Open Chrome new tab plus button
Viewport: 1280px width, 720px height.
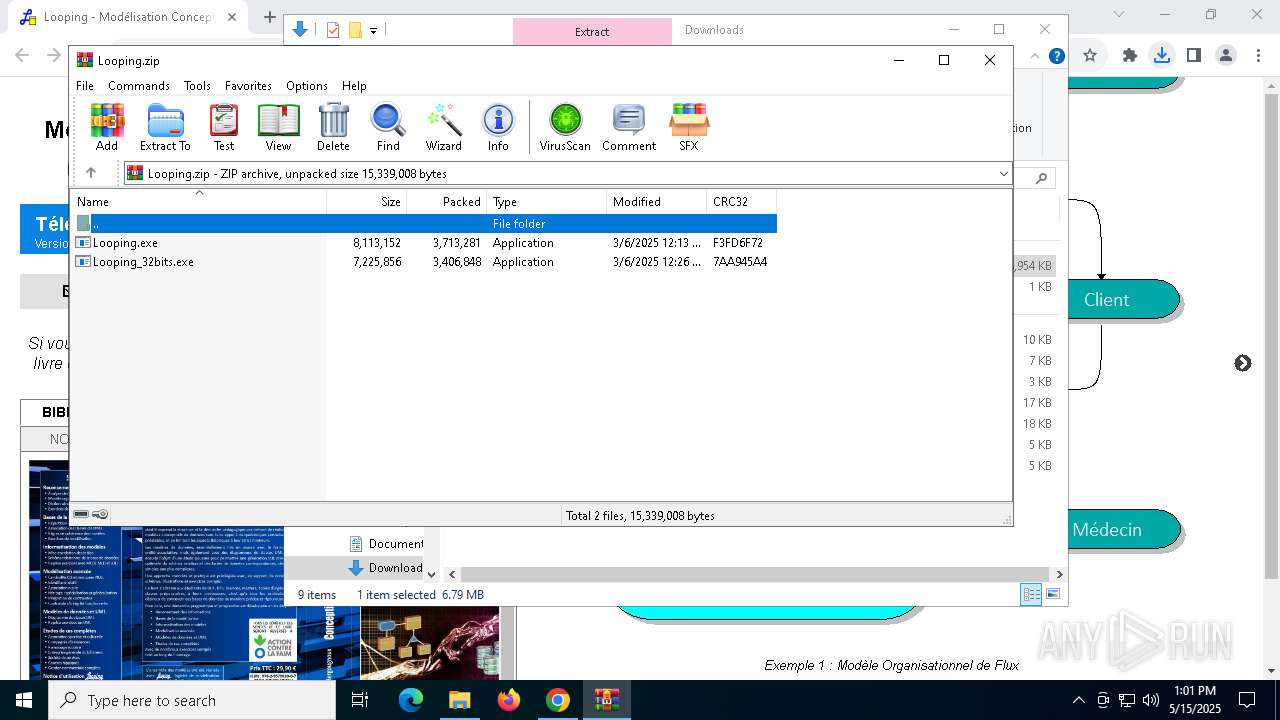tap(269, 16)
